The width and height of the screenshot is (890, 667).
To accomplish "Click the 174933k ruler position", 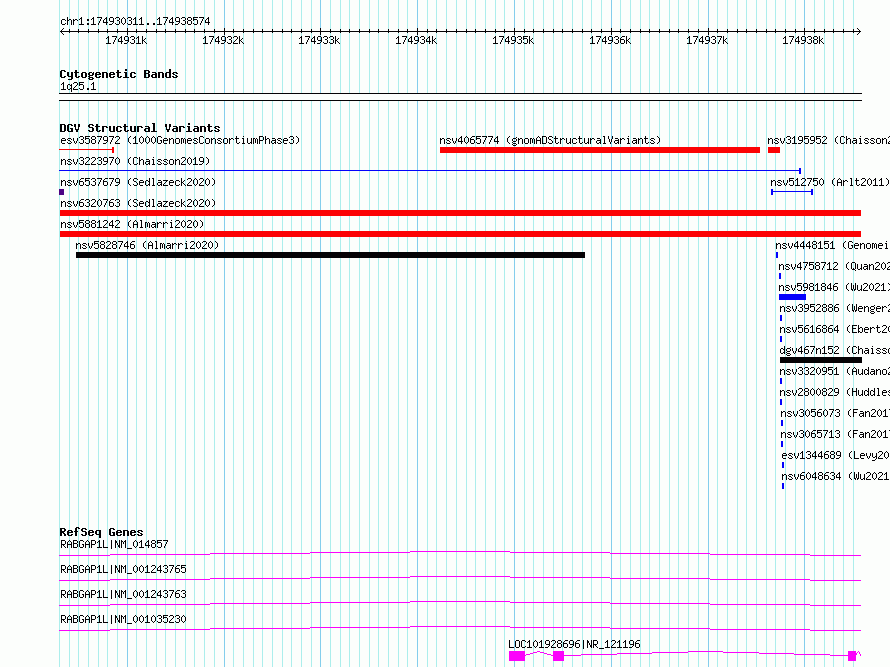I will point(319,40).
